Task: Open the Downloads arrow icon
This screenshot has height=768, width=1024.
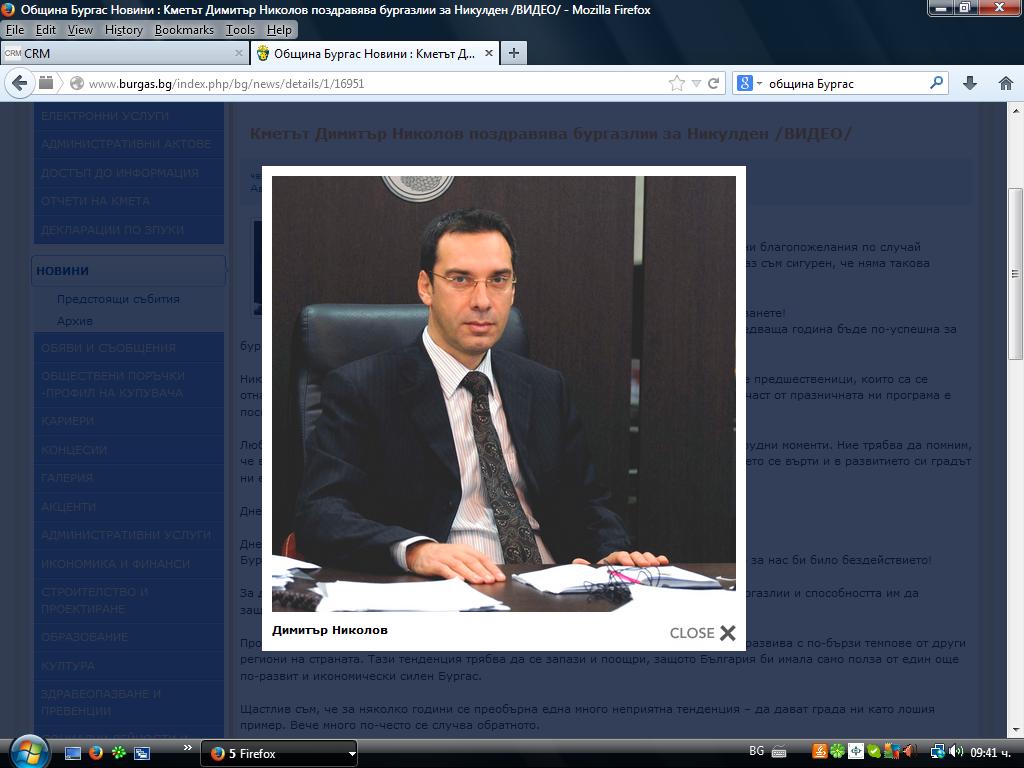Action: [x=970, y=83]
